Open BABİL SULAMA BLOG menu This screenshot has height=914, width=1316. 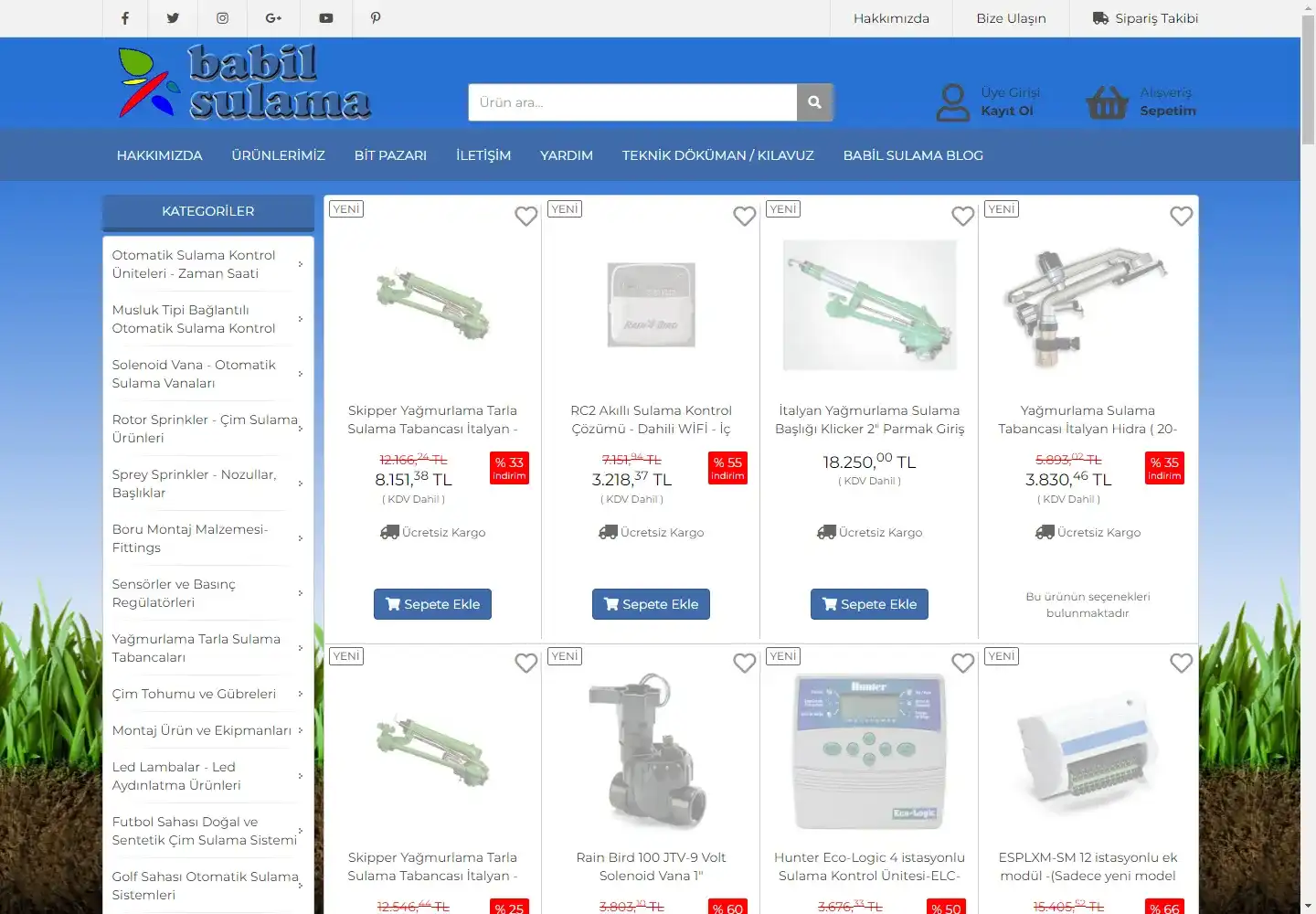(x=913, y=155)
